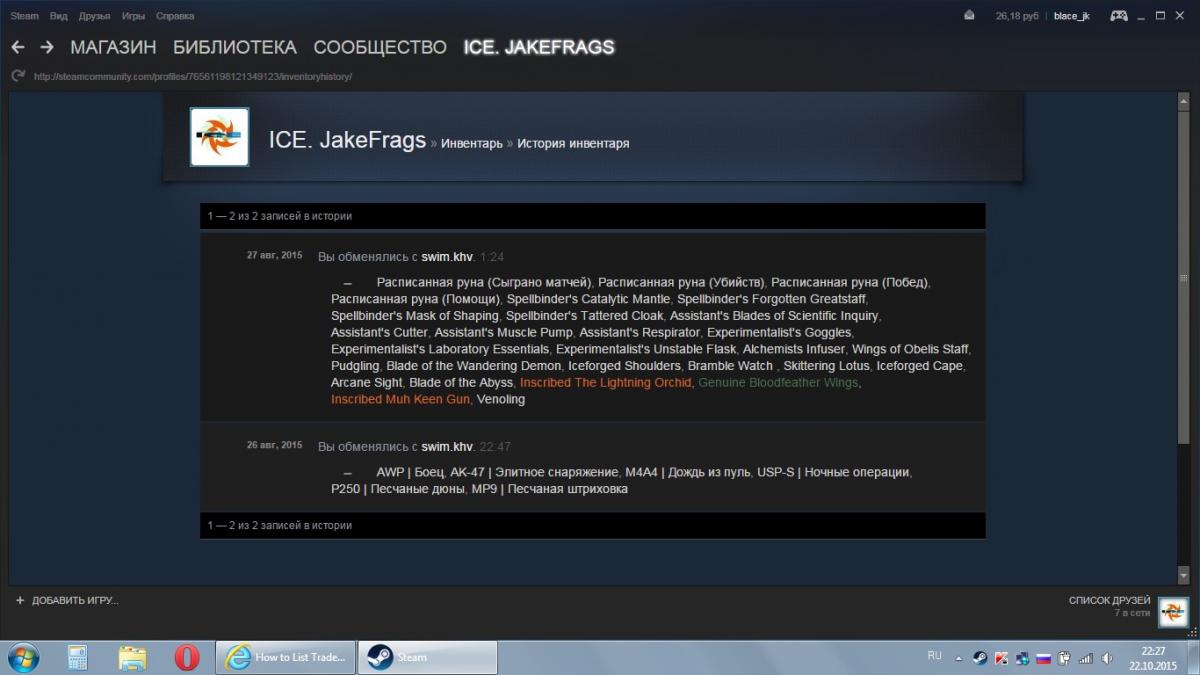The width and height of the screenshot is (1200, 675).
Task: Click Wings of Obelis Staff item
Action: click(x=910, y=349)
